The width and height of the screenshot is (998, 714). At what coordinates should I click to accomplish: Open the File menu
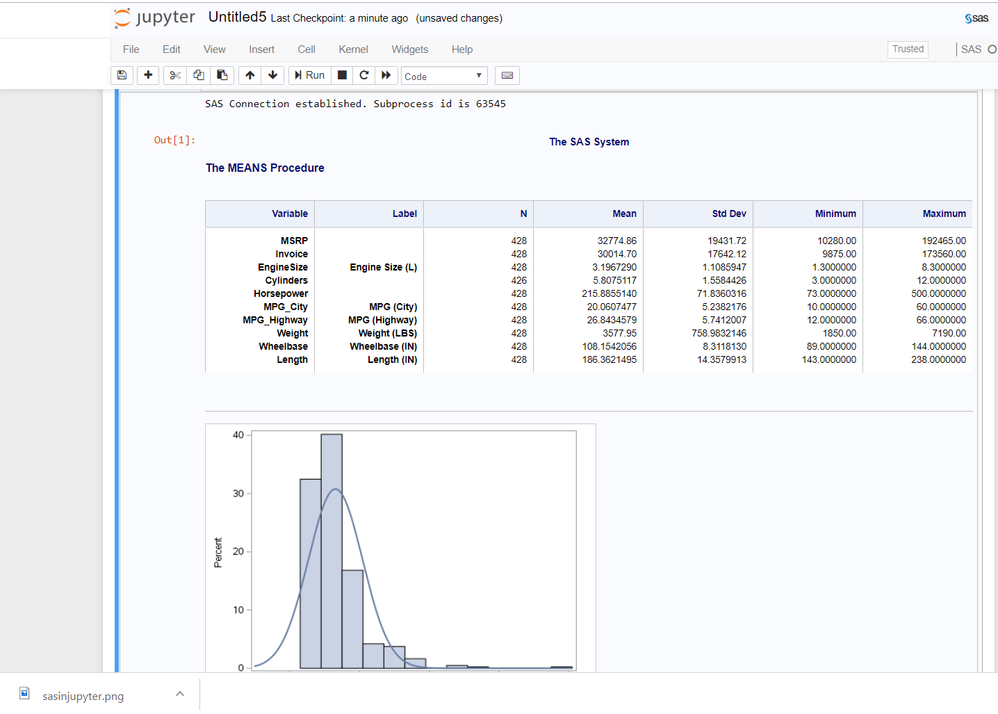coord(131,49)
